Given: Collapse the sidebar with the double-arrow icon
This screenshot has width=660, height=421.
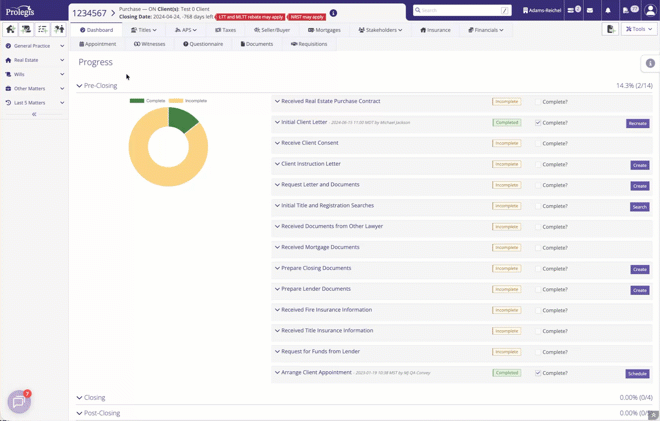Looking at the screenshot, I should [34, 114].
